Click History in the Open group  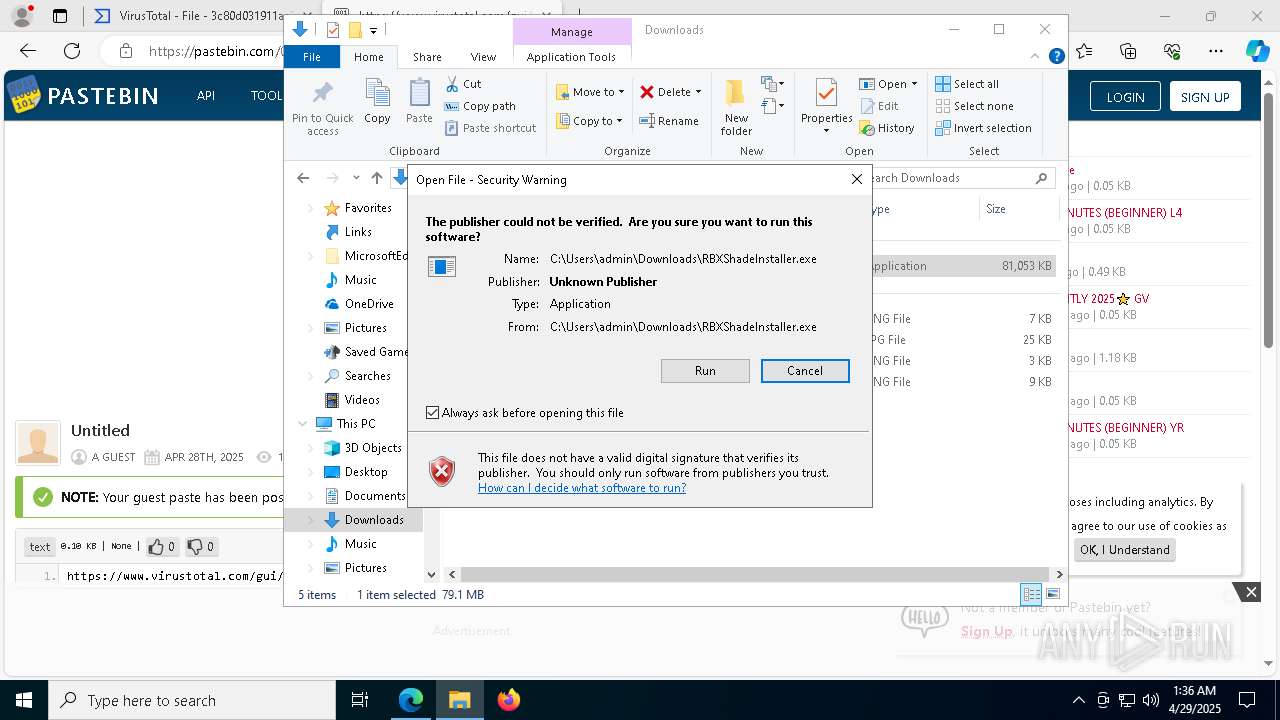click(x=886, y=128)
